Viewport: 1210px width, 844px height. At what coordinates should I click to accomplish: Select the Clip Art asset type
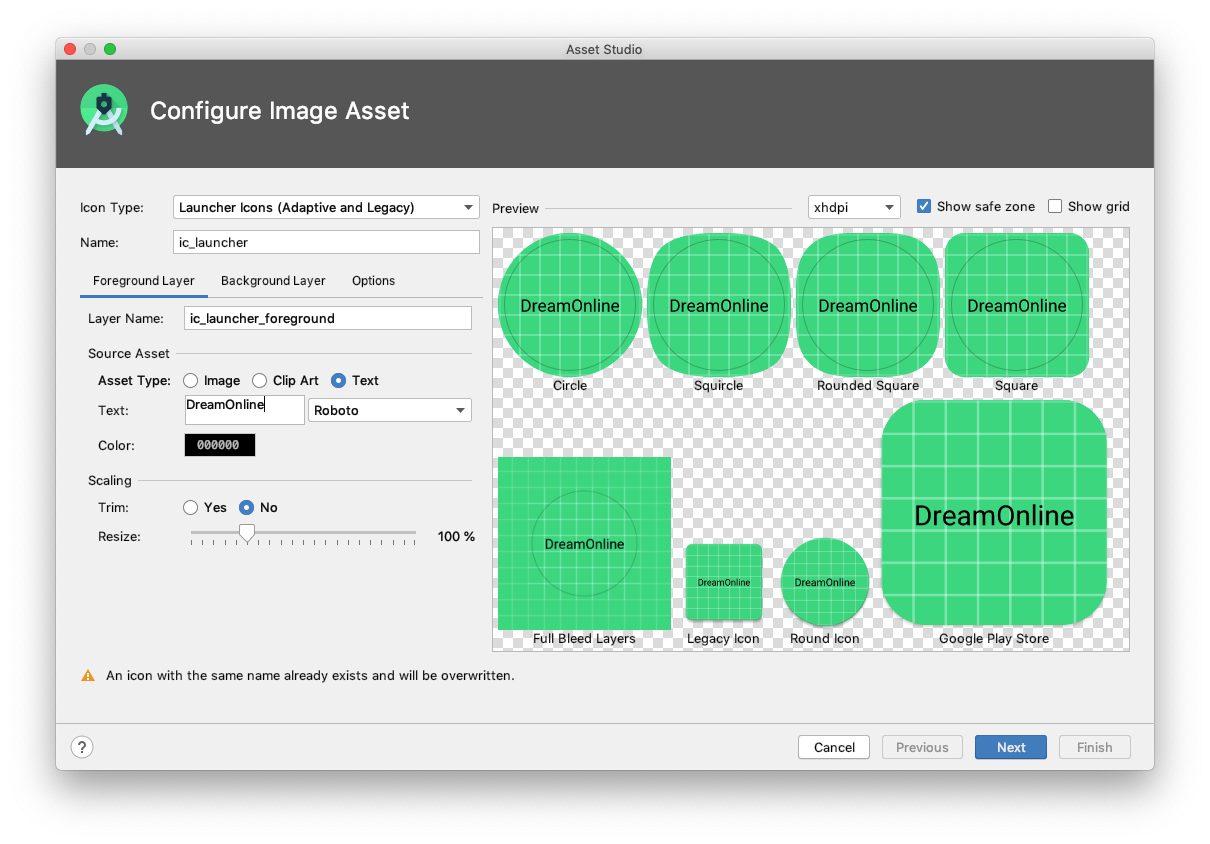[x=258, y=380]
